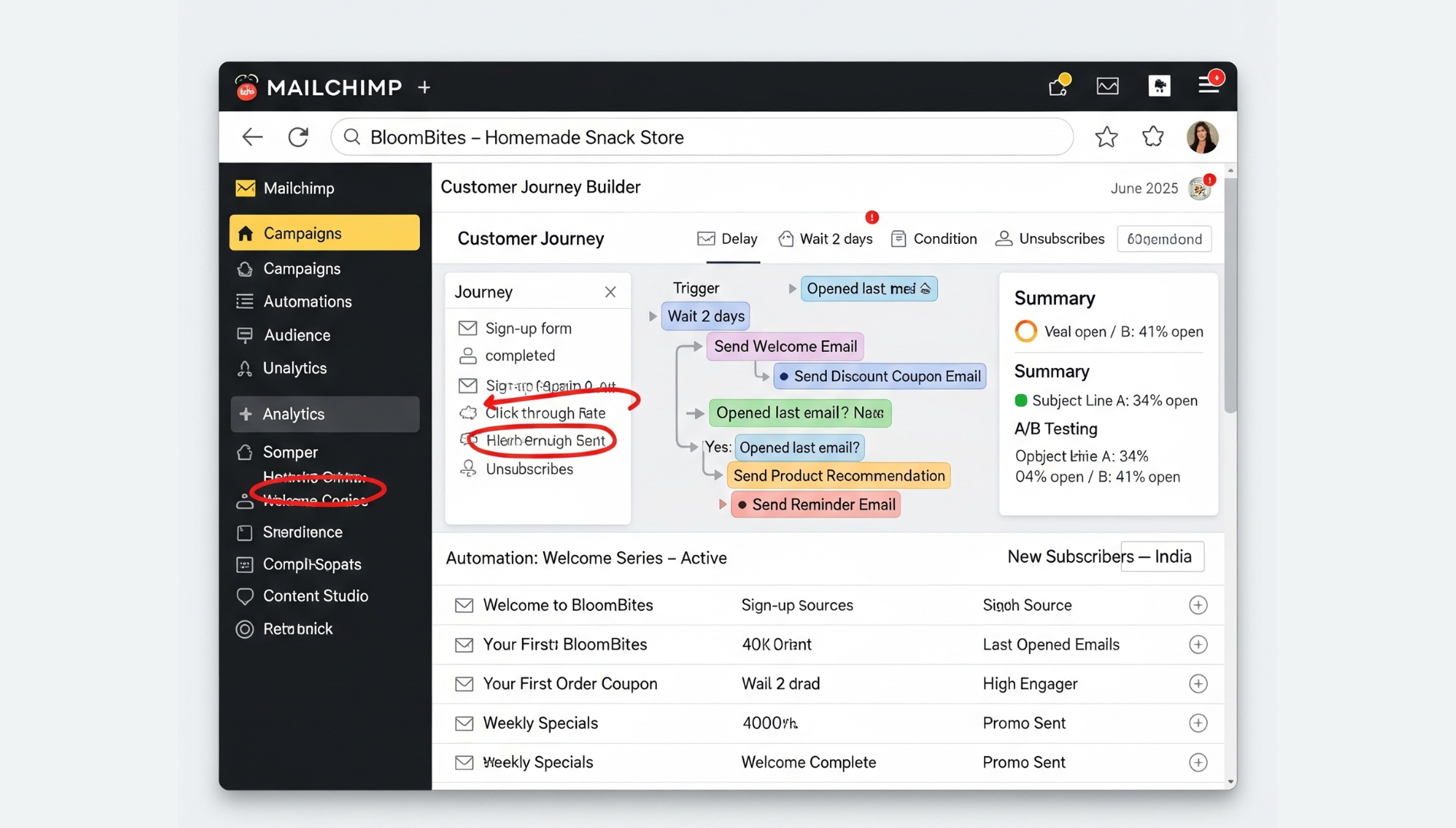Expand the Analytics sidebar section
Image resolution: width=1456 pixels, height=828 pixels.
(324, 414)
